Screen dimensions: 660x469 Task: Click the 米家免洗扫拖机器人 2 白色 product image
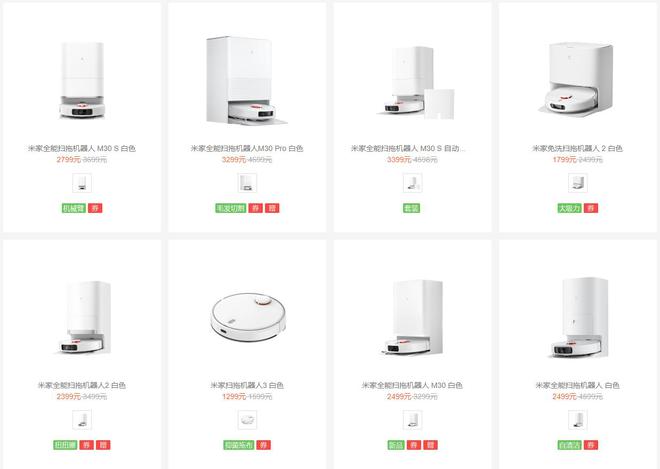(x=577, y=79)
